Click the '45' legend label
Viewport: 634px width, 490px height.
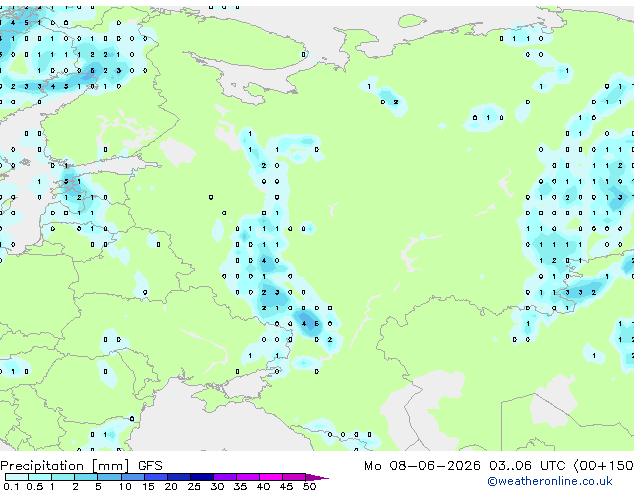click(x=286, y=486)
